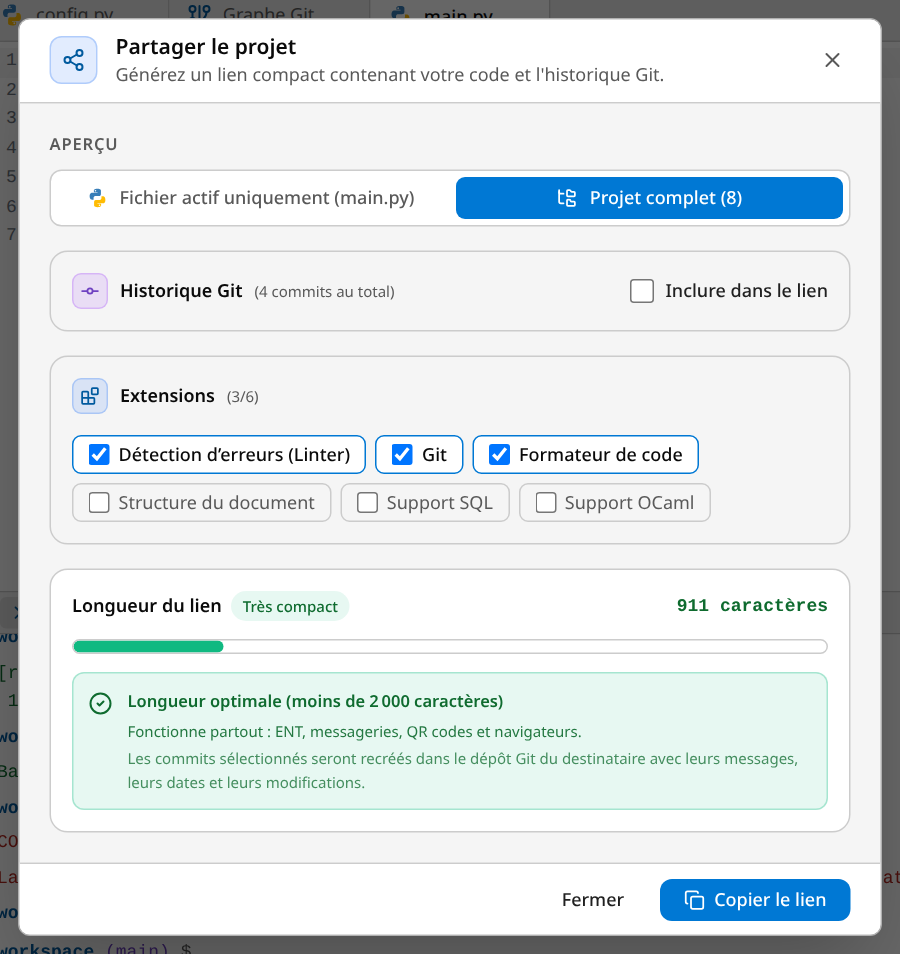The height and width of the screenshot is (954, 900).
Task: Click the link length progress bar
Action: tap(450, 646)
